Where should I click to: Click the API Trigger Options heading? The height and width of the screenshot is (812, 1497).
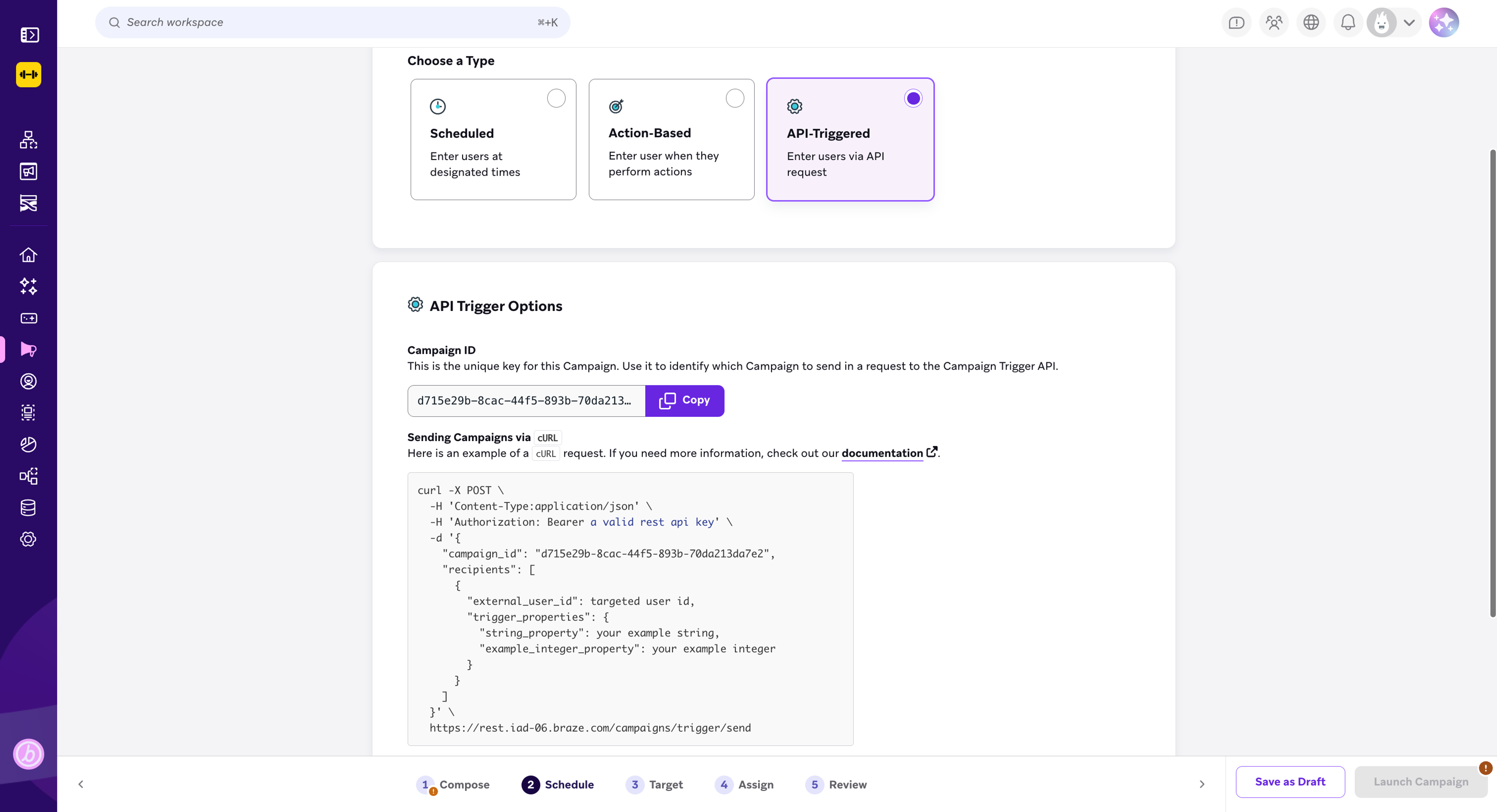[496, 306]
